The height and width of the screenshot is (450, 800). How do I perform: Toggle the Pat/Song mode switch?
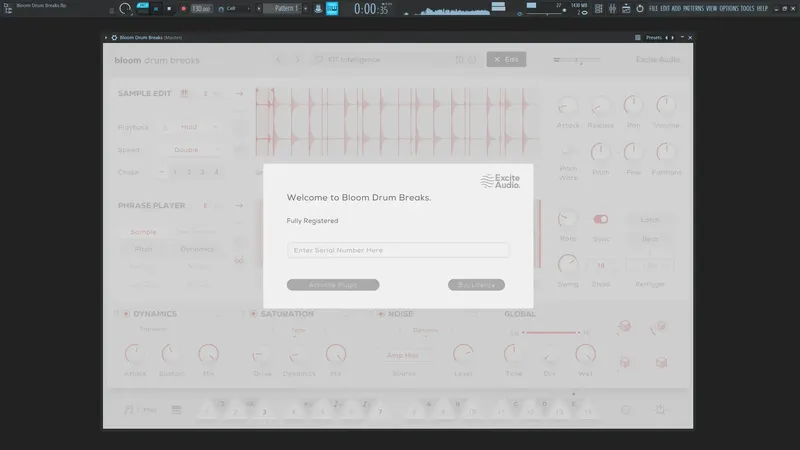pyautogui.click(x=142, y=8)
